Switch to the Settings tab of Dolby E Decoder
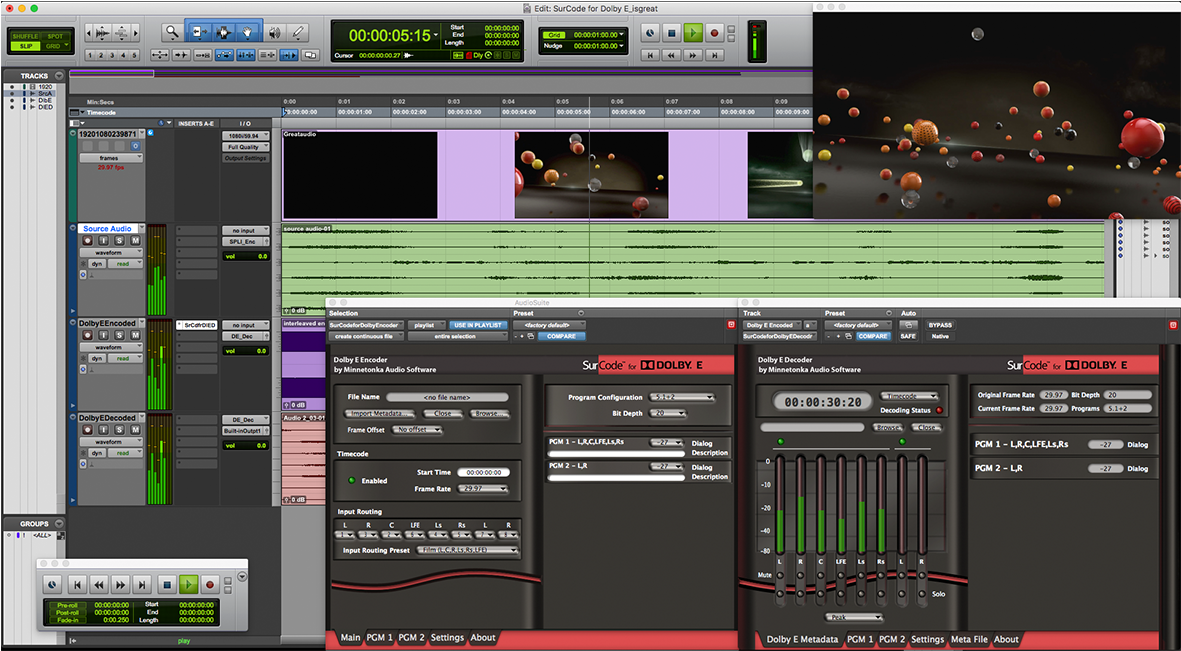Viewport: 1181px width, 651px height. (927, 639)
